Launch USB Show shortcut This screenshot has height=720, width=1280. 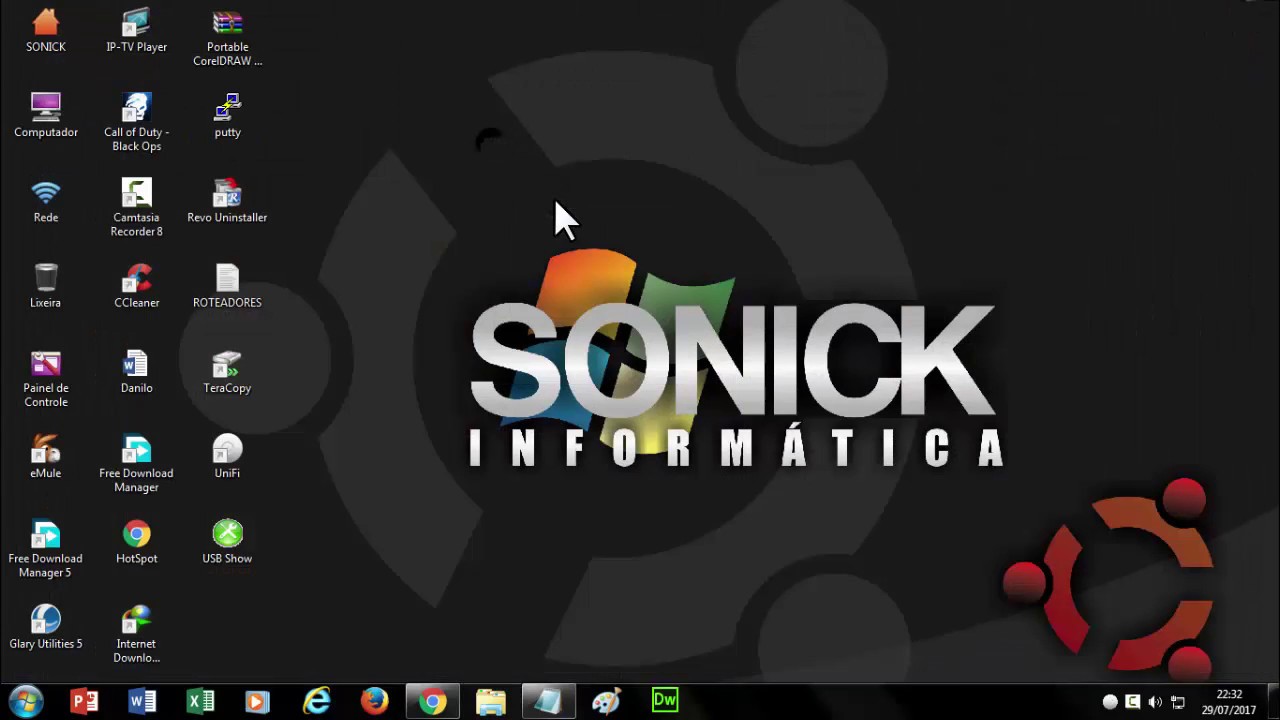pos(227,541)
